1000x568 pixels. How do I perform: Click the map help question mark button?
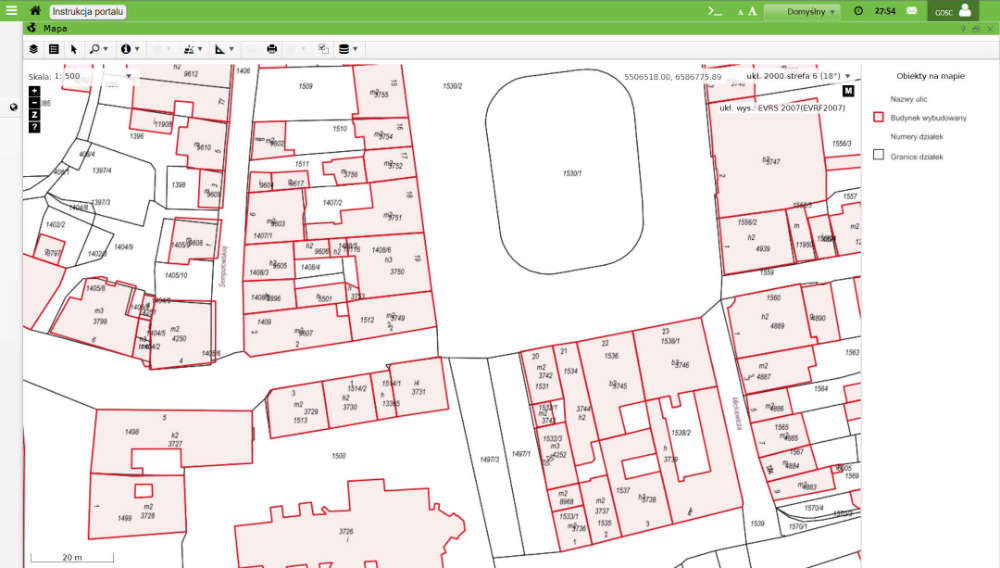click(35, 127)
